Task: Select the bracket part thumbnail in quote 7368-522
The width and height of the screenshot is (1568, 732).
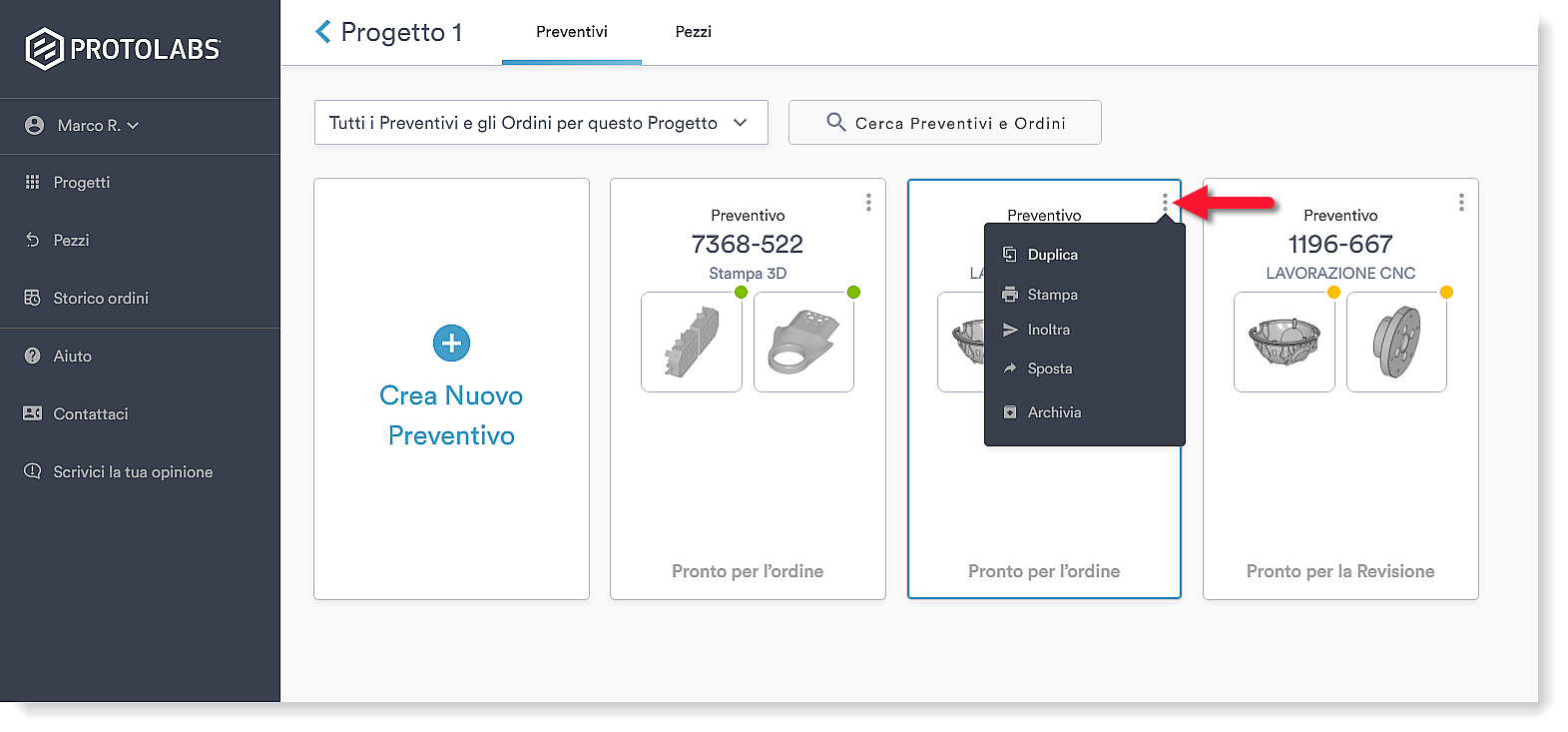Action: pyautogui.click(x=803, y=342)
